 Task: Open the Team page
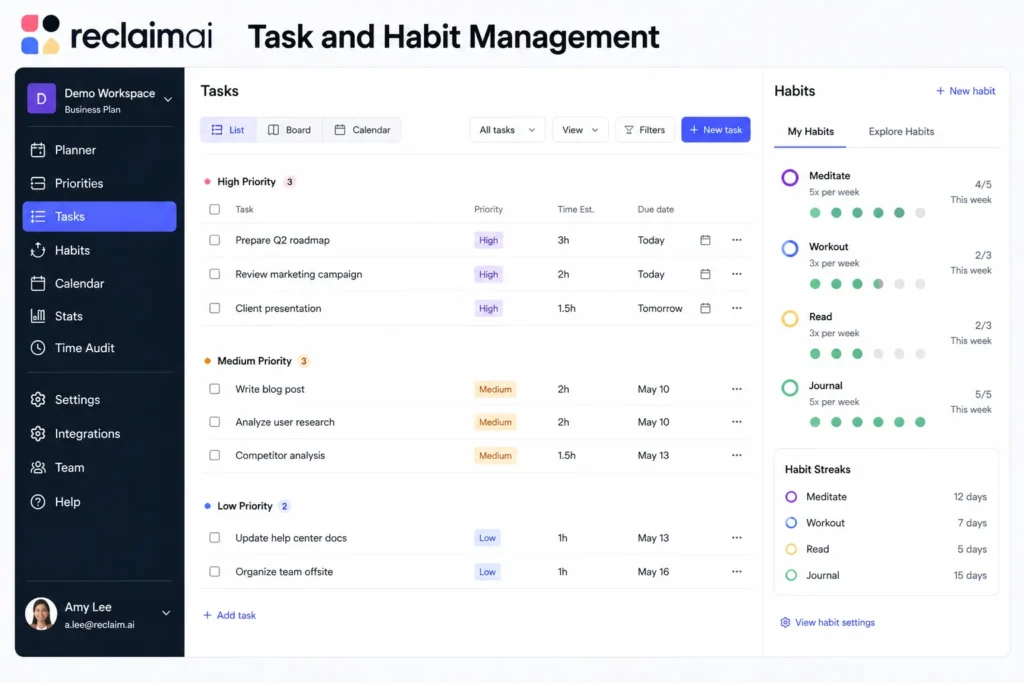[99, 468]
